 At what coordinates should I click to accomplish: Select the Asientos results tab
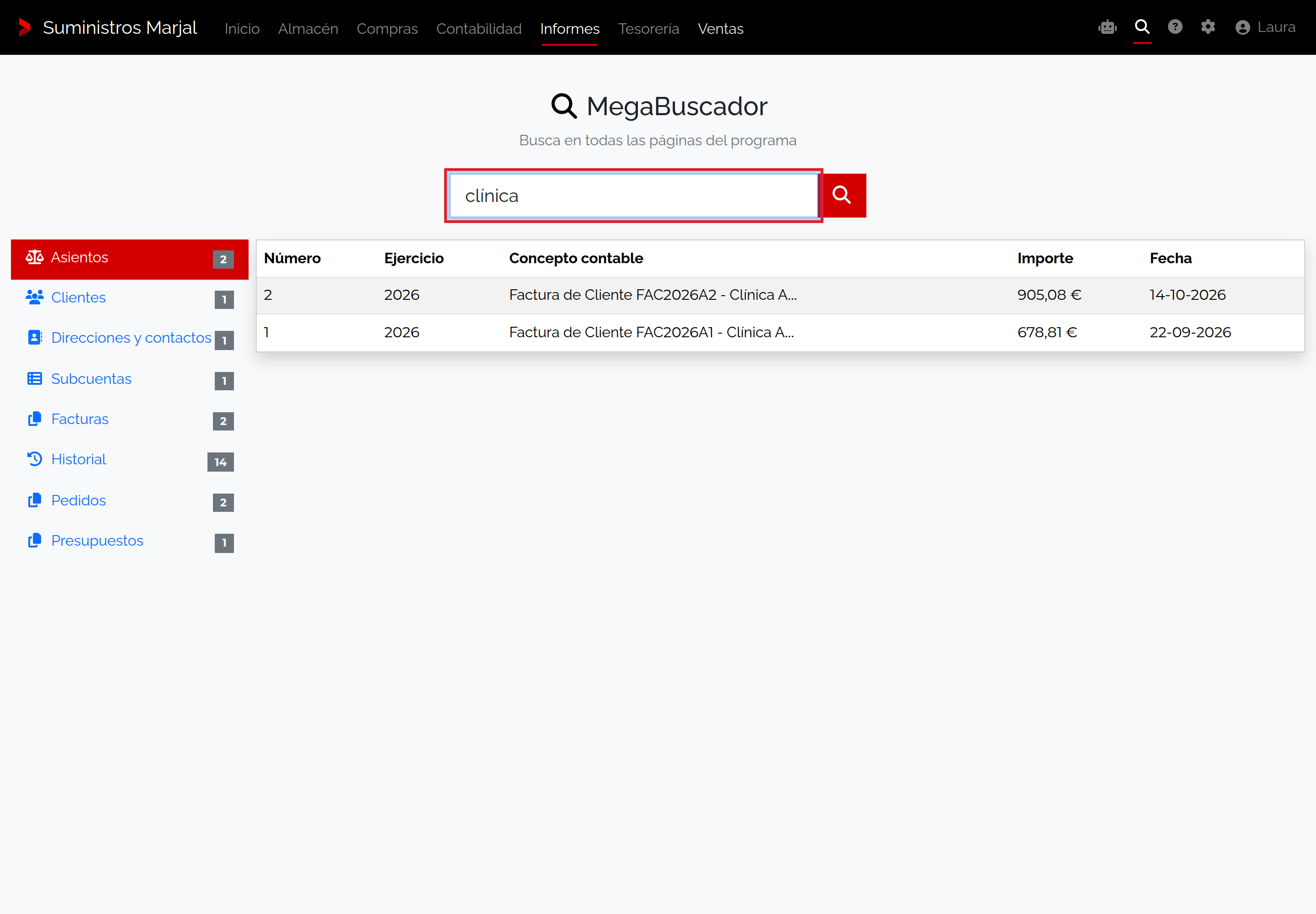click(129, 259)
